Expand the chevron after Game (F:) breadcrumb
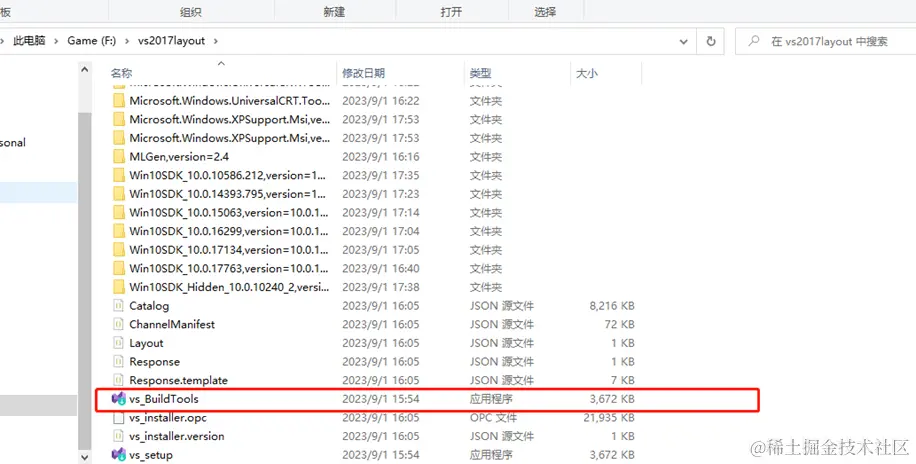The height and width of the screenshot is (464, 916). point(127,41)
